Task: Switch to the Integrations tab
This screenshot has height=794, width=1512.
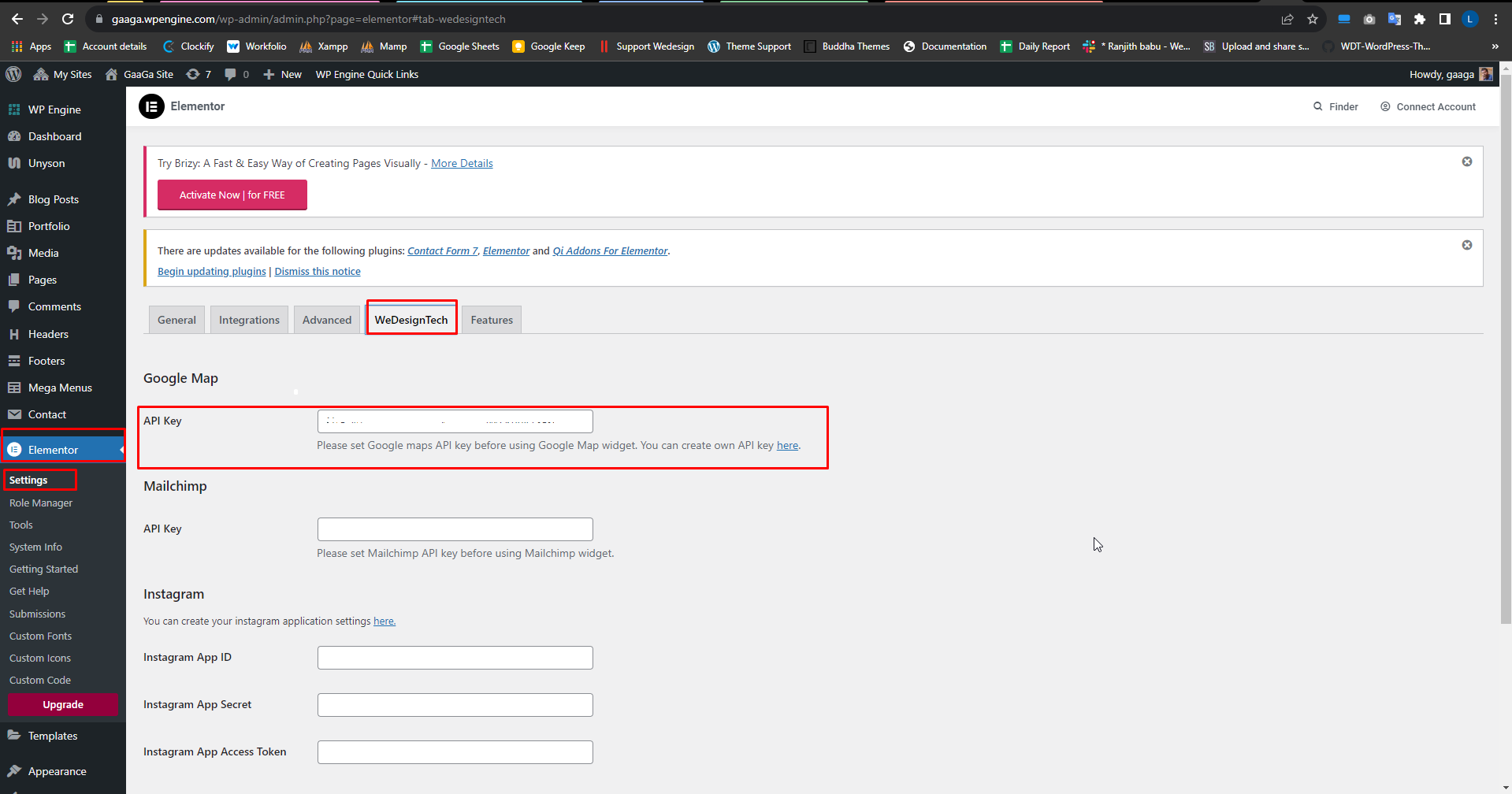Action: 249,320
